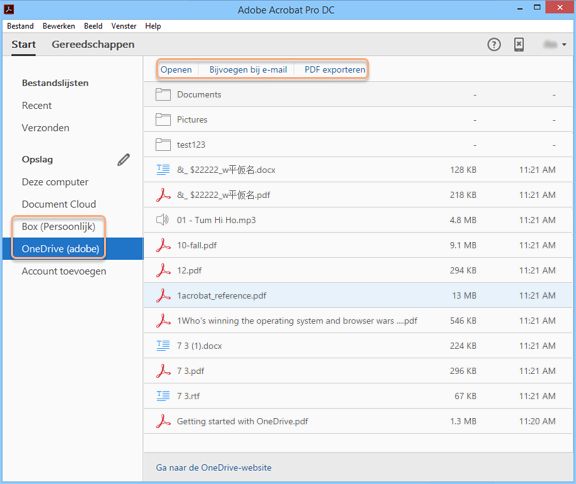
Task: Click the PDF icon next to 12.pdf
Action: coord(163,270)
